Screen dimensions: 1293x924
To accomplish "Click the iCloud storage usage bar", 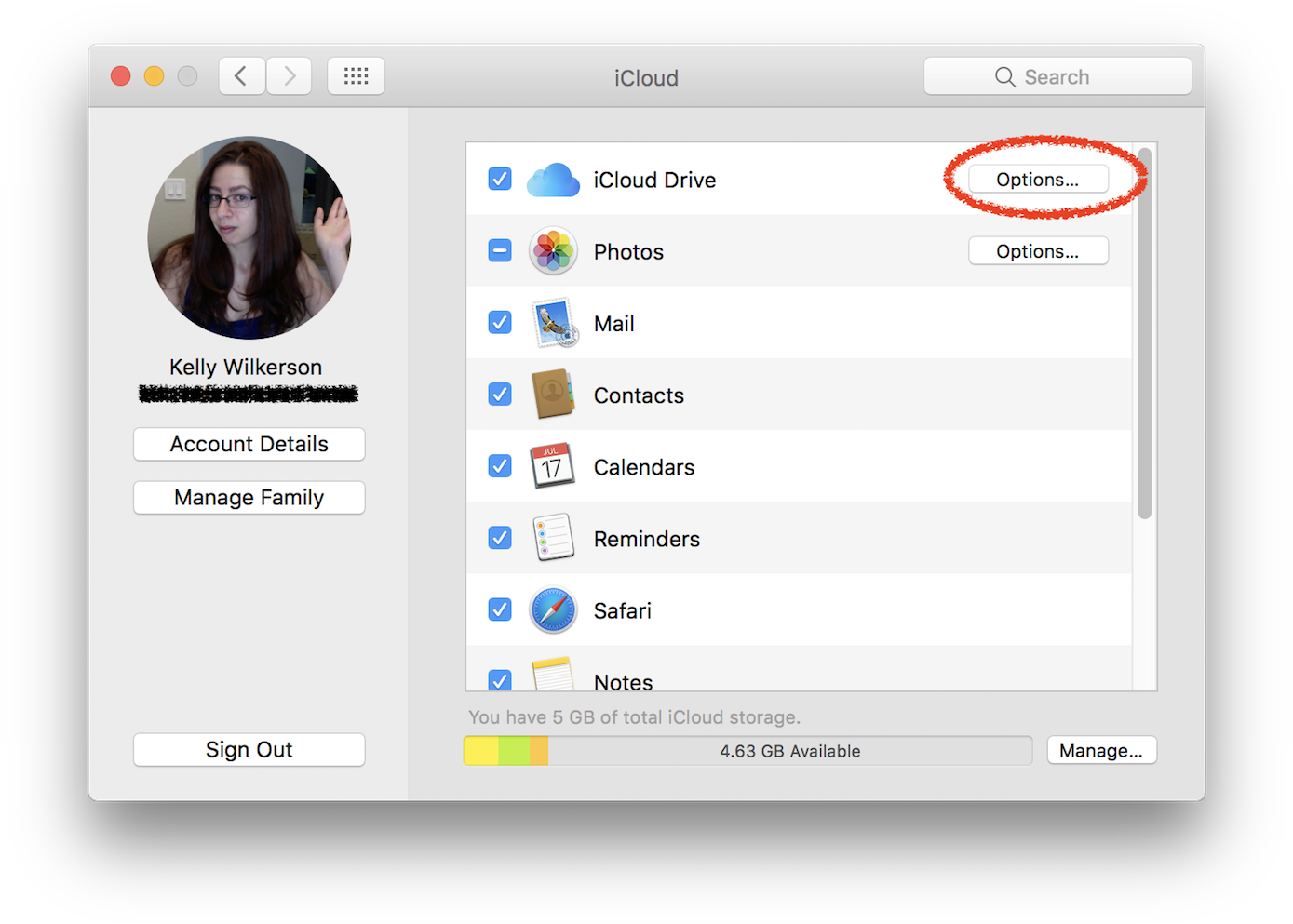I will [747, 750].
